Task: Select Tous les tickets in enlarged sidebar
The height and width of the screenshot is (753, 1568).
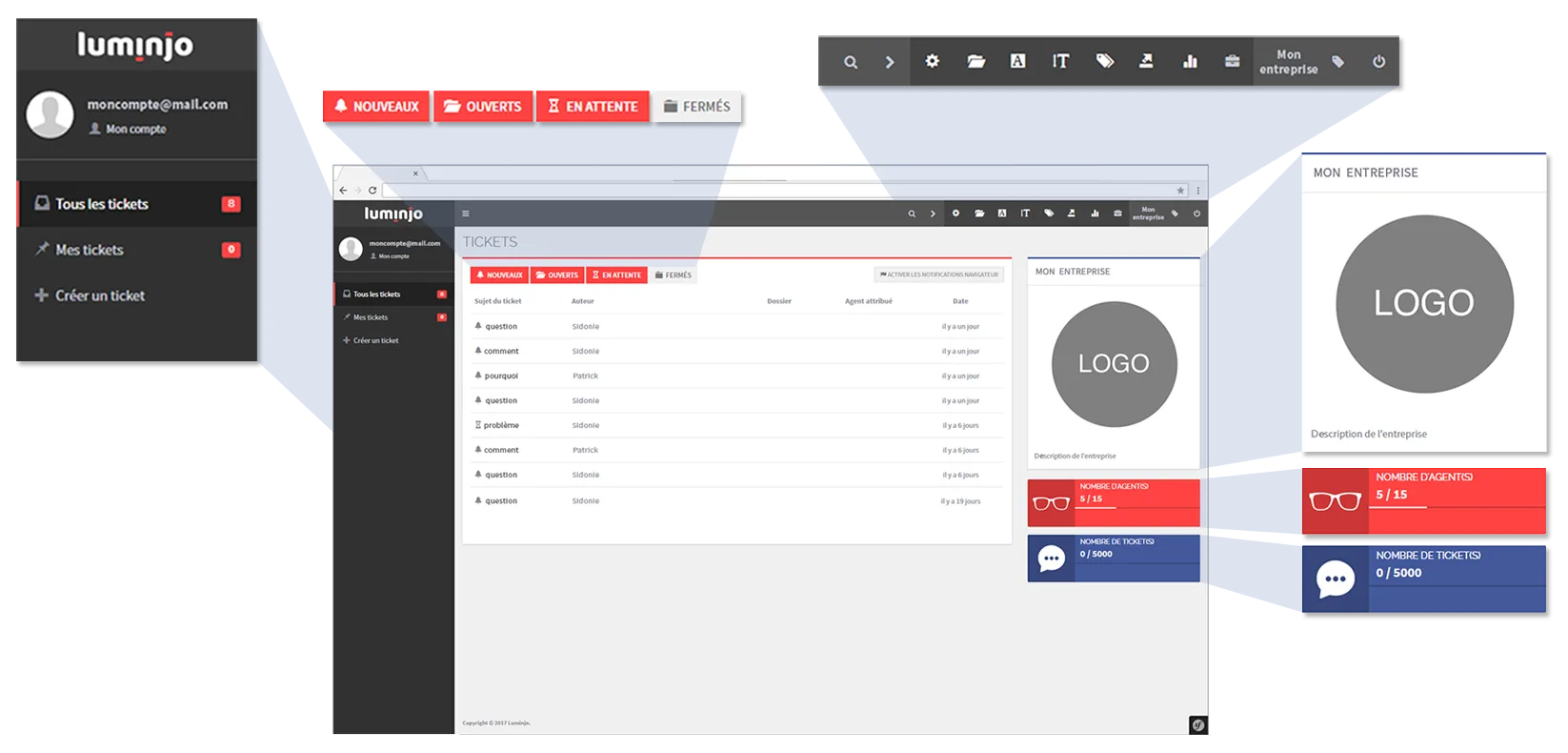Action: 137,204
